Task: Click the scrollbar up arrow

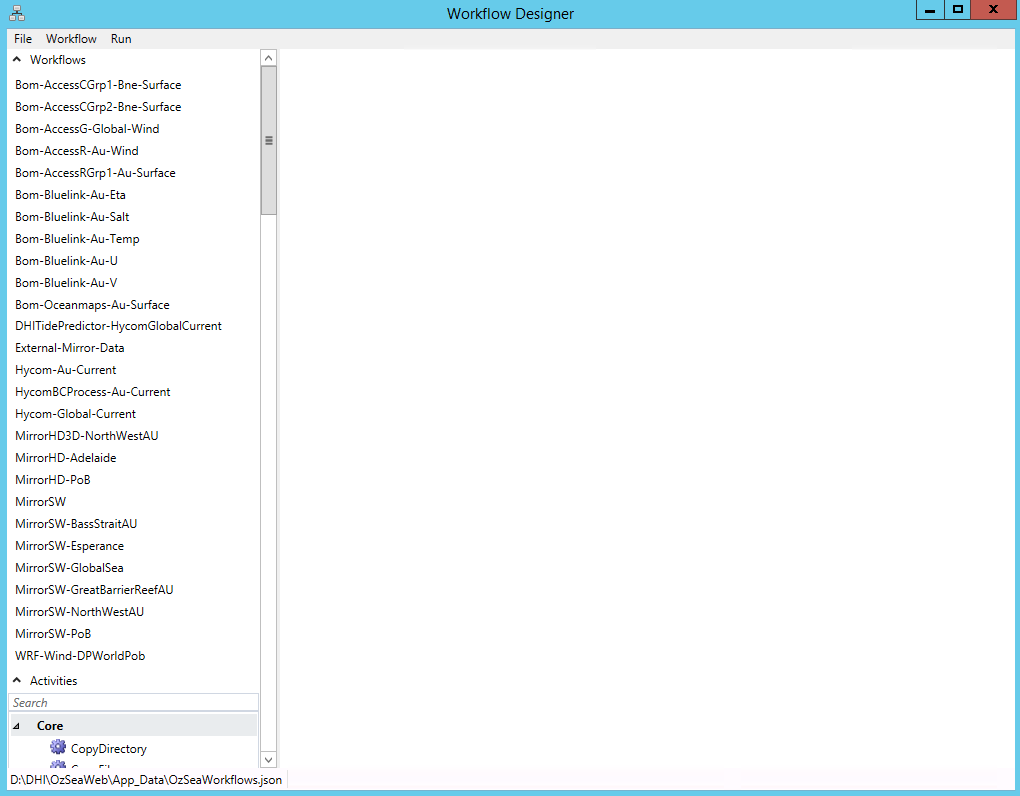Action: point(269,58)
